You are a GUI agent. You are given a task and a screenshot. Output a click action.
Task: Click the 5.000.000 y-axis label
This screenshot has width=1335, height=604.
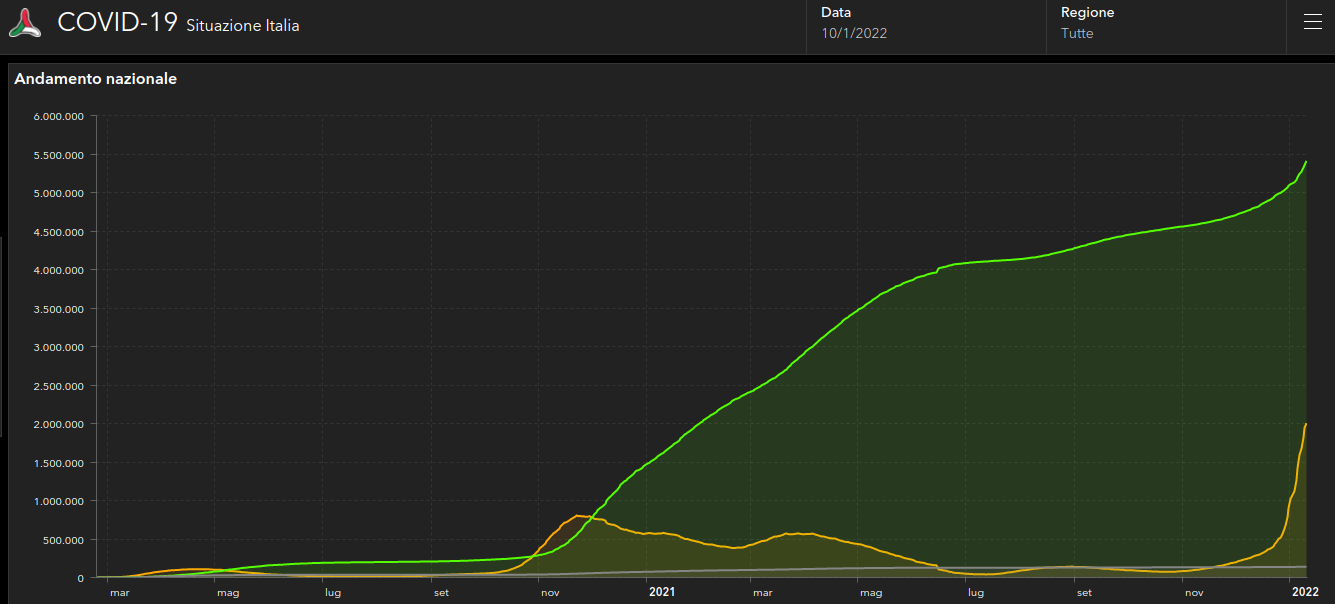pos(58,193)
